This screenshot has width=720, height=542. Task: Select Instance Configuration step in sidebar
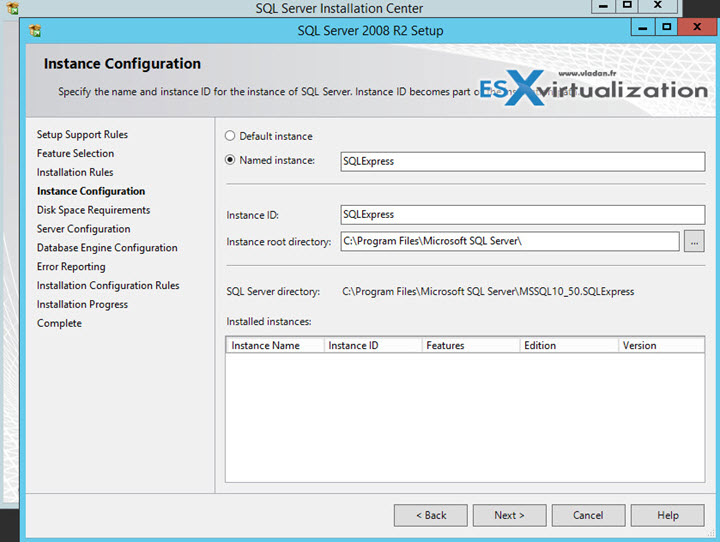coord(91,191)
